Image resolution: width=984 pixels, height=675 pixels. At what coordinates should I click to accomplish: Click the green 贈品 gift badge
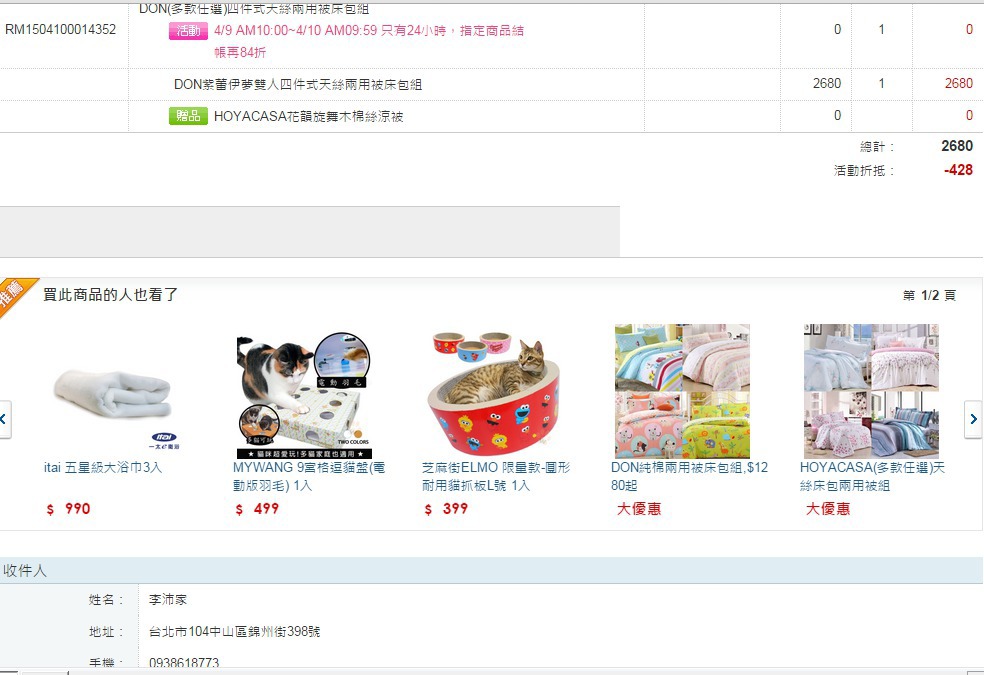coord(188,116)
